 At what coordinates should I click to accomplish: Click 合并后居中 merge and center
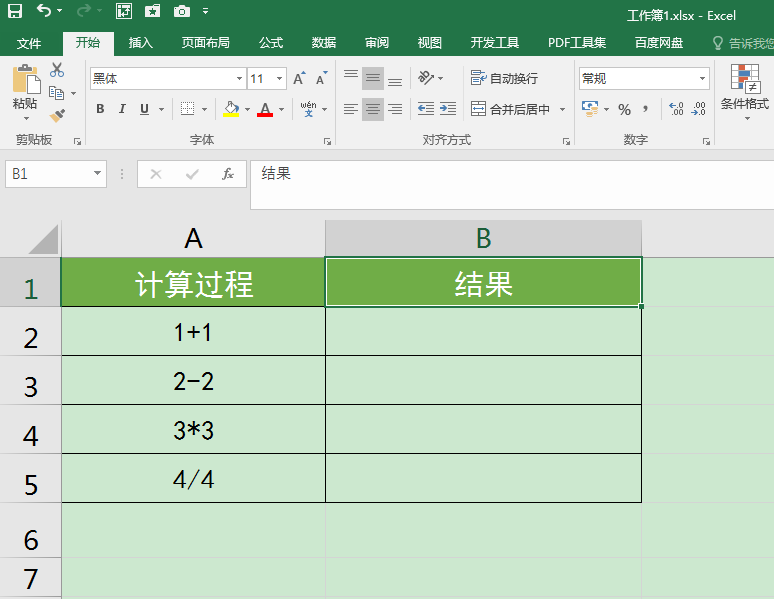(x=510, y=109)
